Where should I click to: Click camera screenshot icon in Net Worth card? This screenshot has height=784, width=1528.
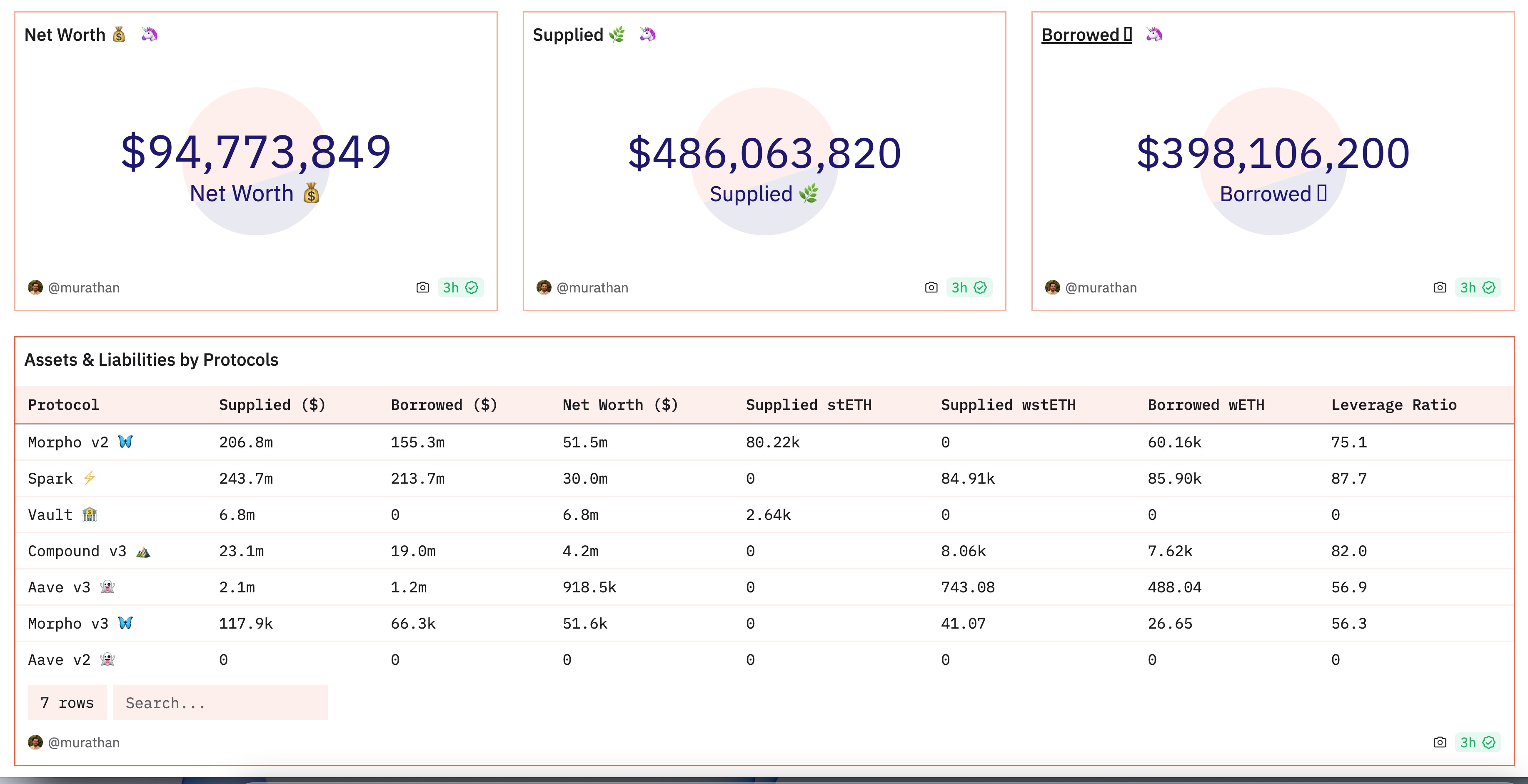coord(422,287)
